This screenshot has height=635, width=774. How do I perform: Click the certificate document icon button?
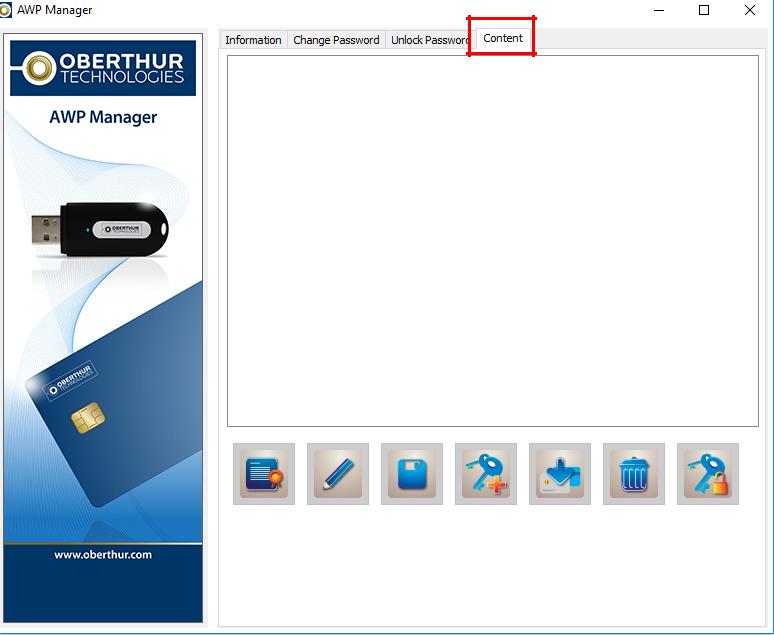coord(264,474)
